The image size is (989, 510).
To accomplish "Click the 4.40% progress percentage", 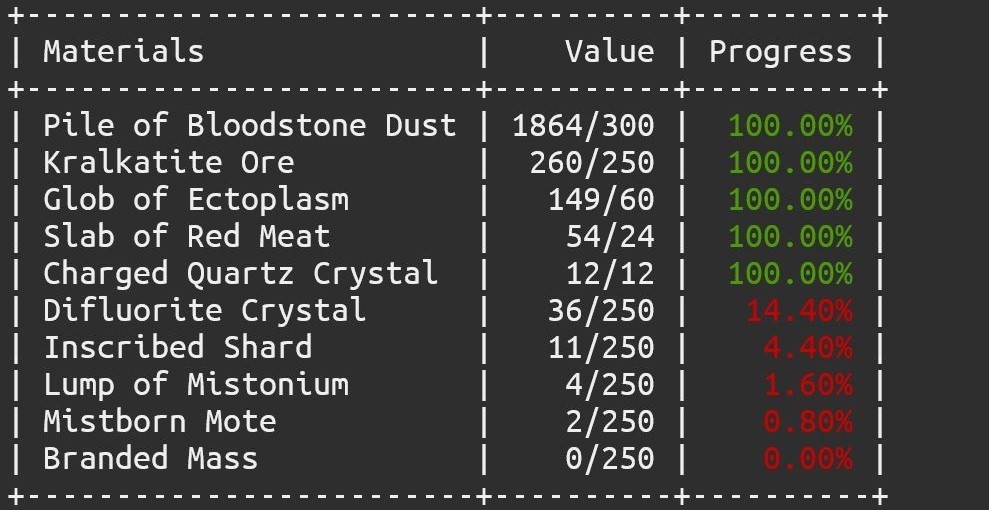I will click(x=808, y=348).
